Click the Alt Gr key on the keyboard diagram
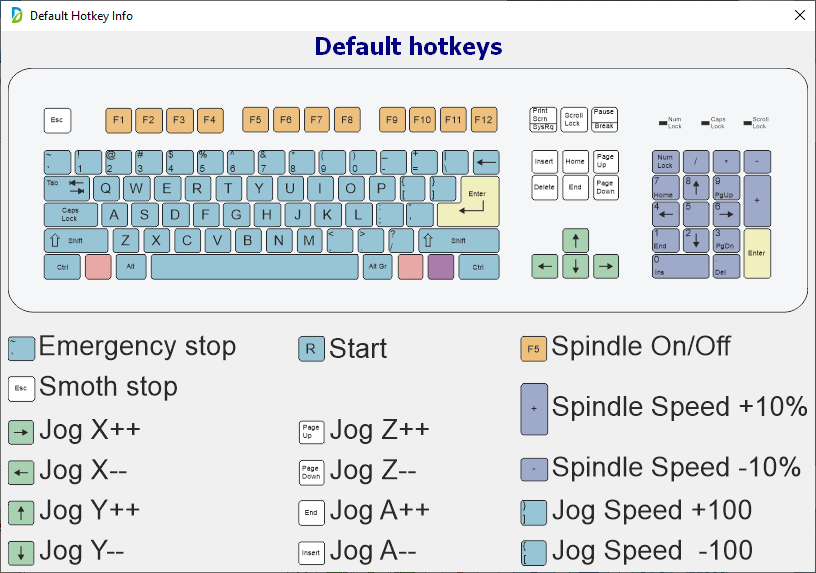Viewport: 816px width, 573px height. 378,267
